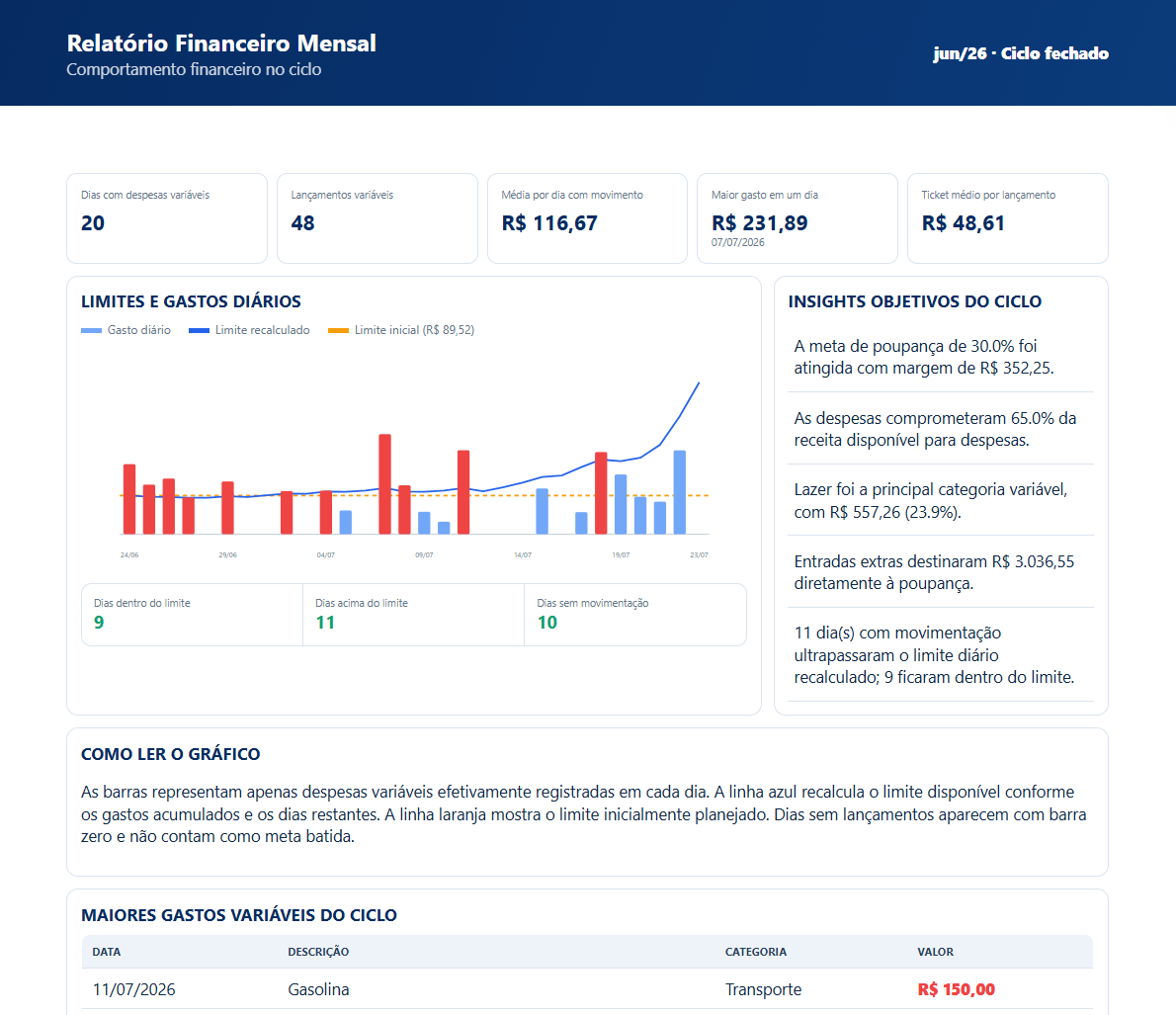Click the DATA column header
Image resolution: width=1176 pixels, height=1015 pixels.
(107, 952)
